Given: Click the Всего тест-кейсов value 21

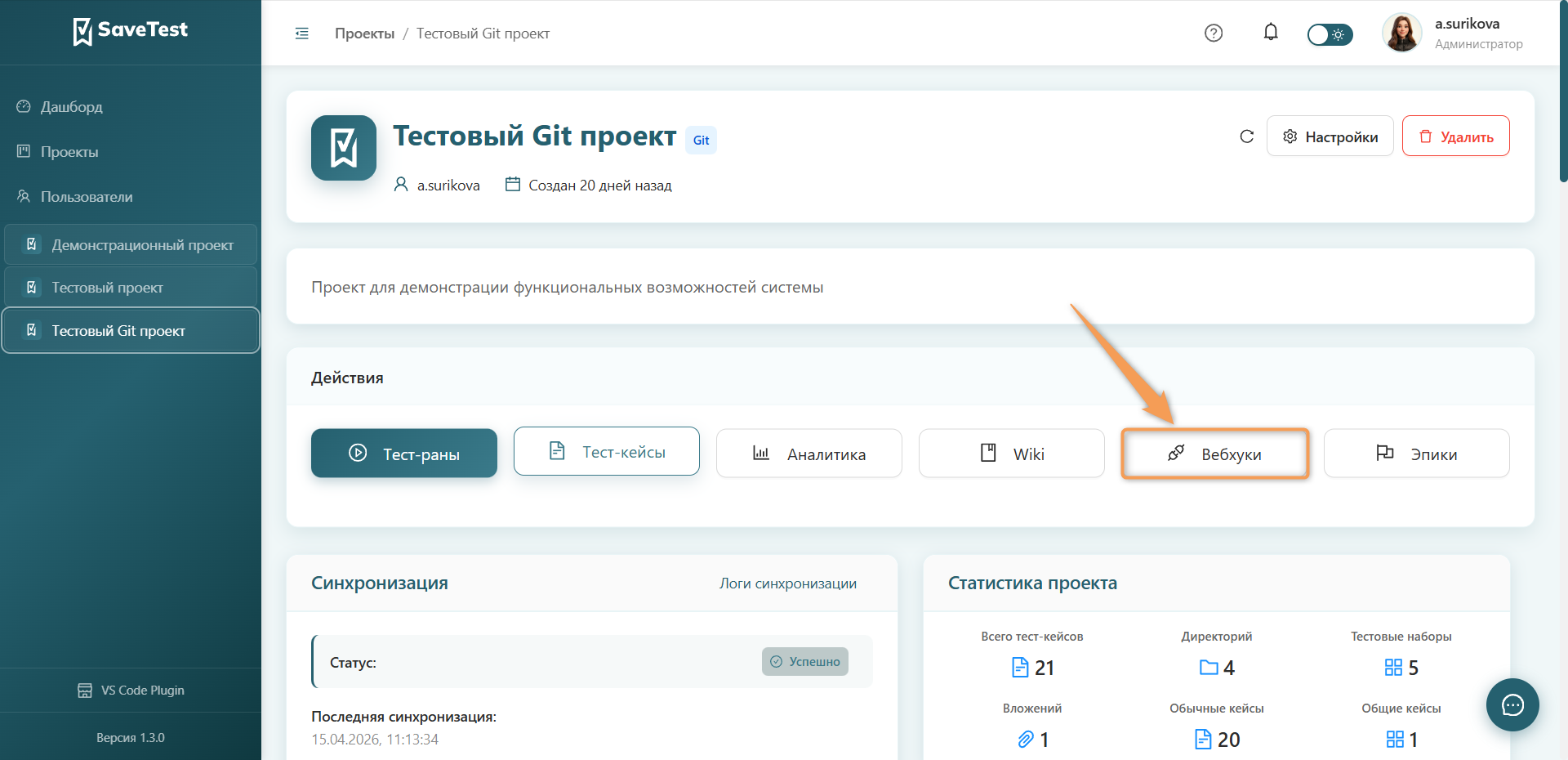Looking at the screenshot, I should click(x=1045, y=668).
